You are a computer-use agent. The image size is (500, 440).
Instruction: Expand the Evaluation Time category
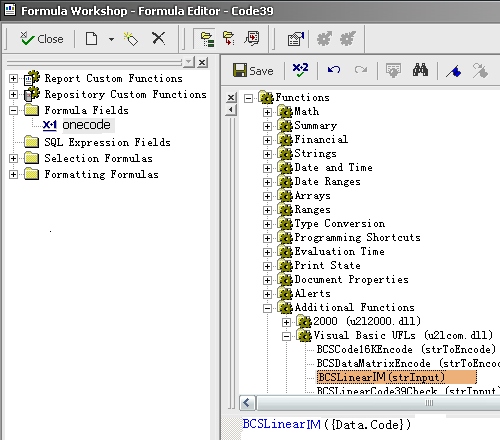pos(267,252)
